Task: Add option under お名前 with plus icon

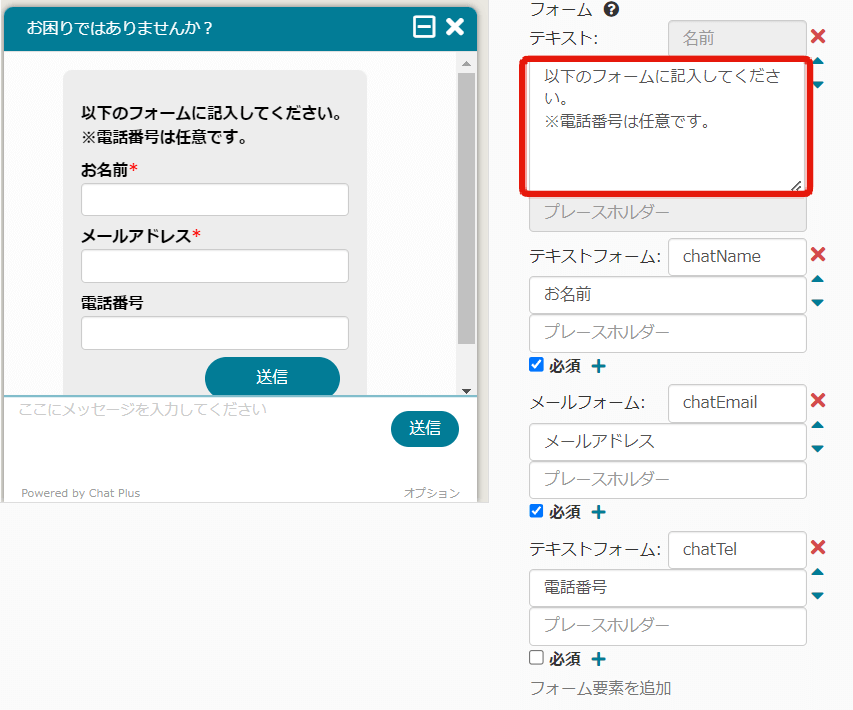Action: click(598, 366)
